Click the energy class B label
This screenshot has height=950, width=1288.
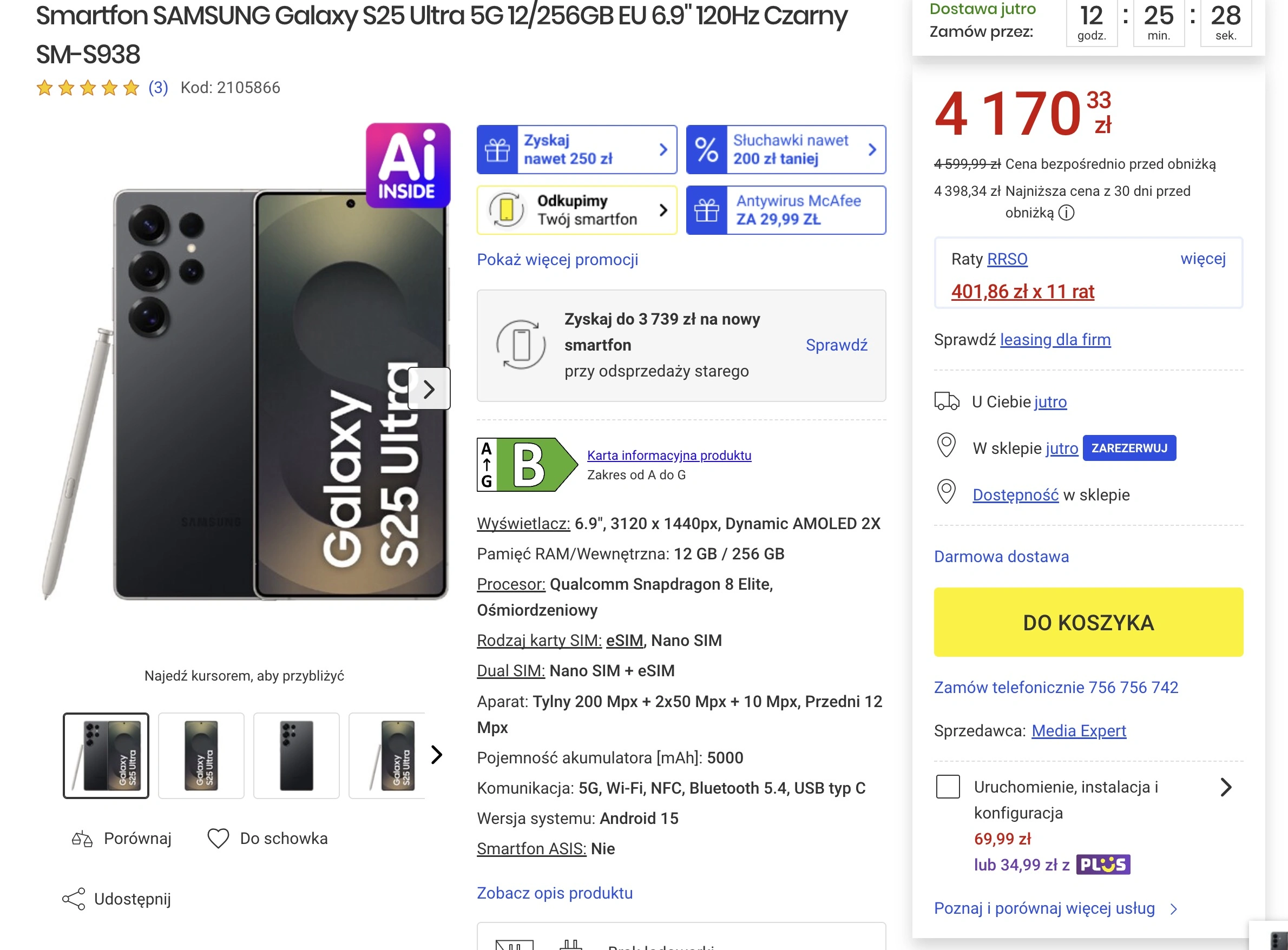(528, 465)
